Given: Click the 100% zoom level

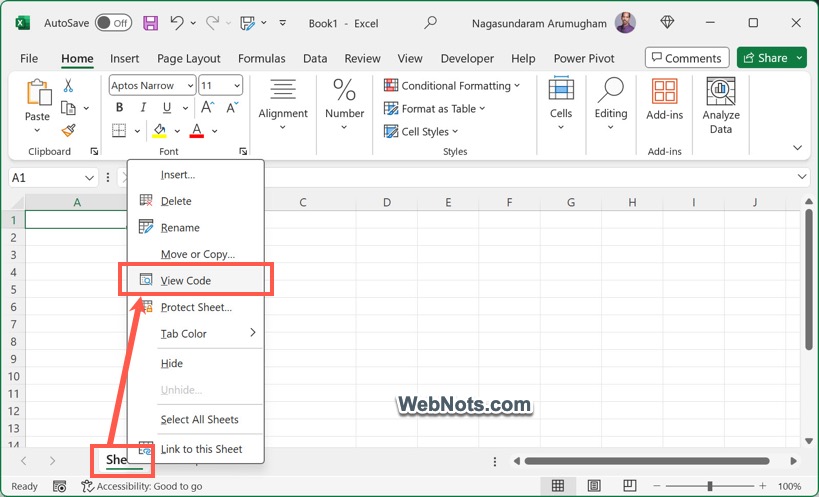Looking at the screenshot, I should tap(789, 487).
